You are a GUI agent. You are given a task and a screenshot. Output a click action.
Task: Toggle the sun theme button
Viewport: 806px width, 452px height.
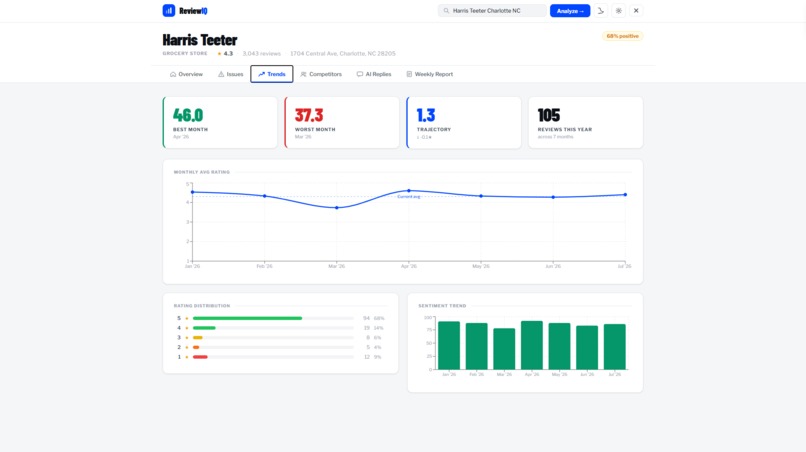(x=618, y=10)
